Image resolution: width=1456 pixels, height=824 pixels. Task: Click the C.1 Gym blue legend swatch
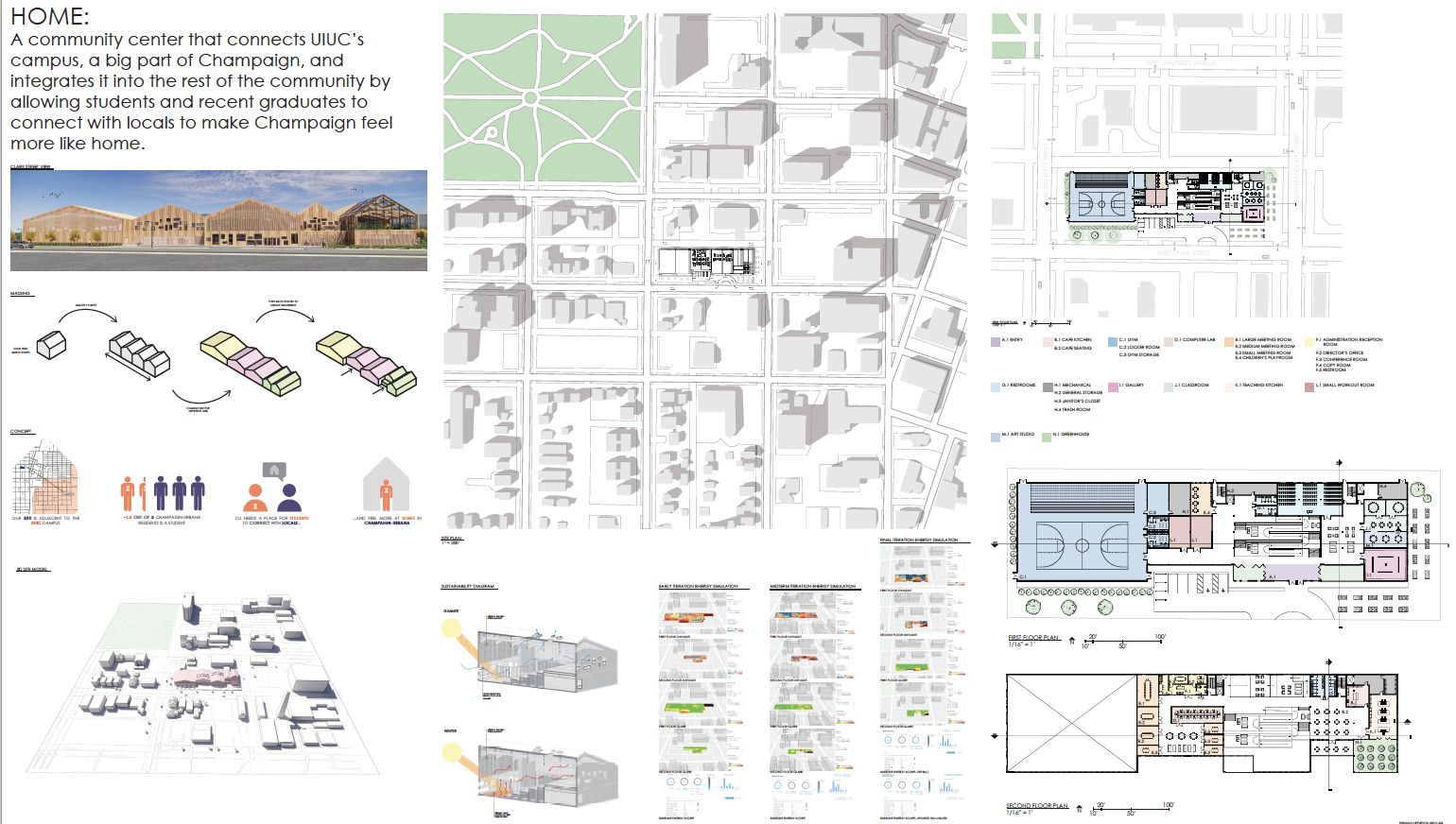click(x=1113, y=341)
